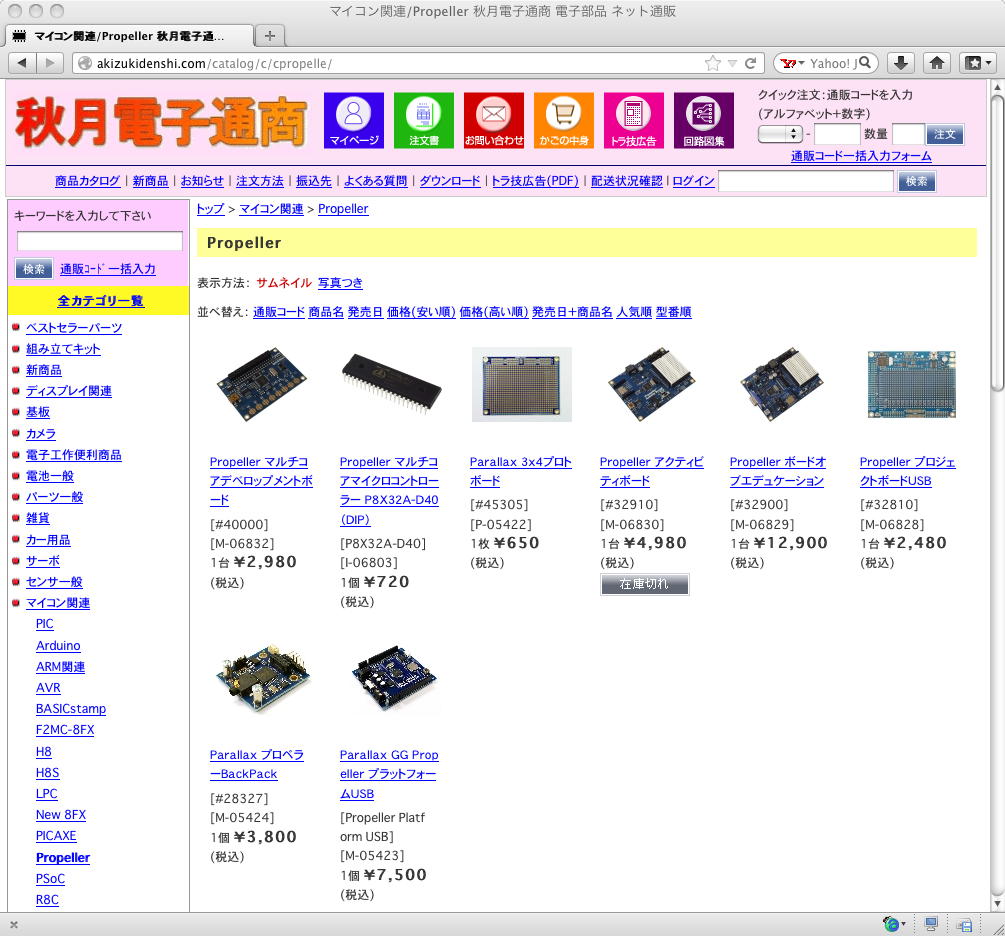The image size is (1005, 936).
Task: Open 注文方法 in navigation bar
Action: (260, 181)
